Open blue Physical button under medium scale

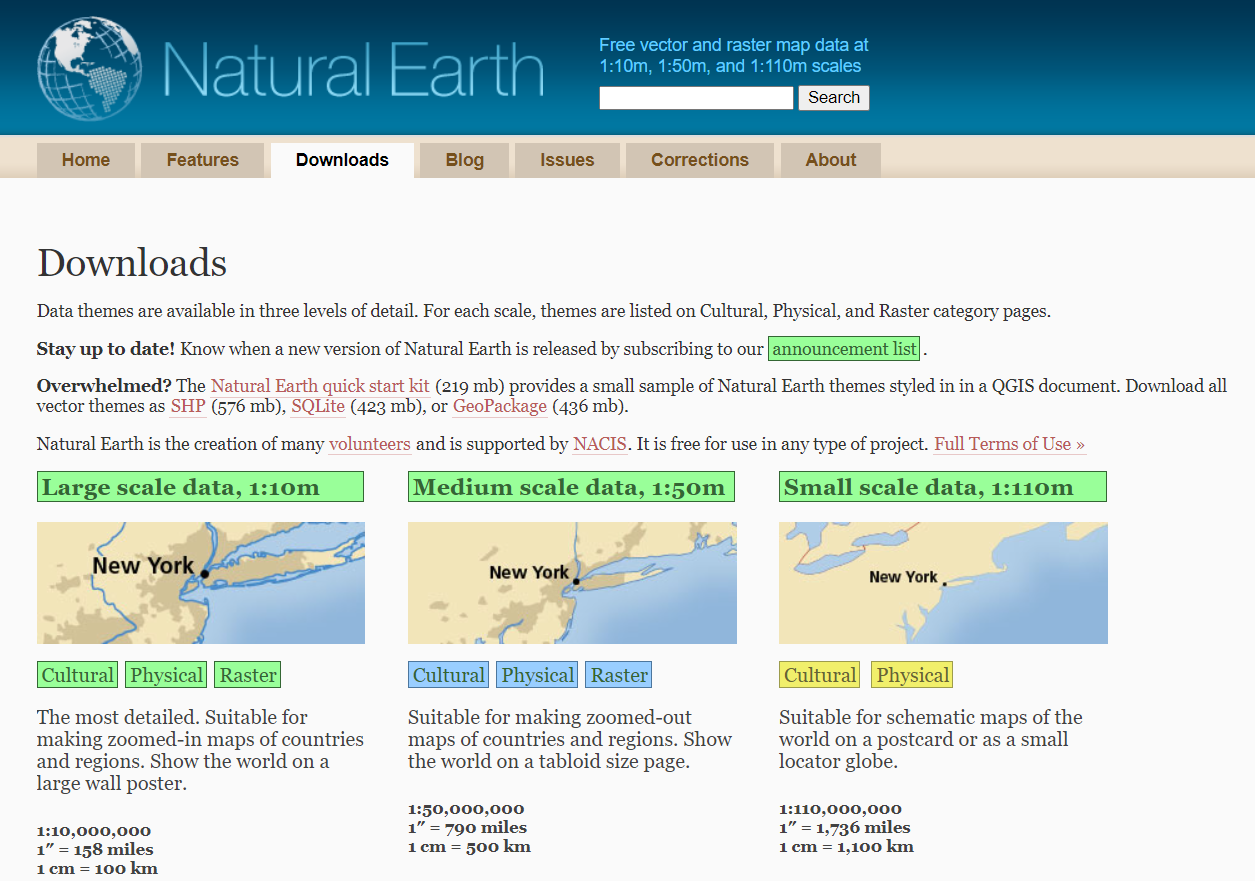click(x=537, y=675)
